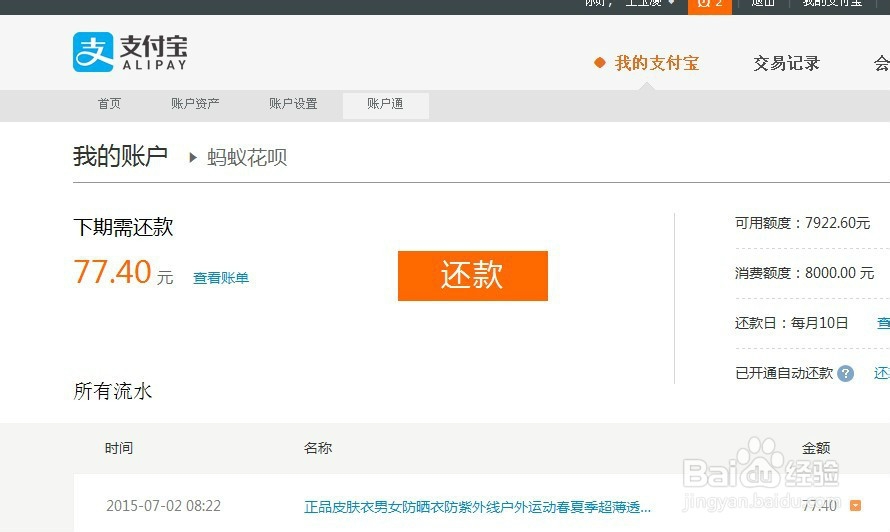The image size is (890, 532).
Task: Click the 下期需还款 heading
Action: click(x=123, y=227)
